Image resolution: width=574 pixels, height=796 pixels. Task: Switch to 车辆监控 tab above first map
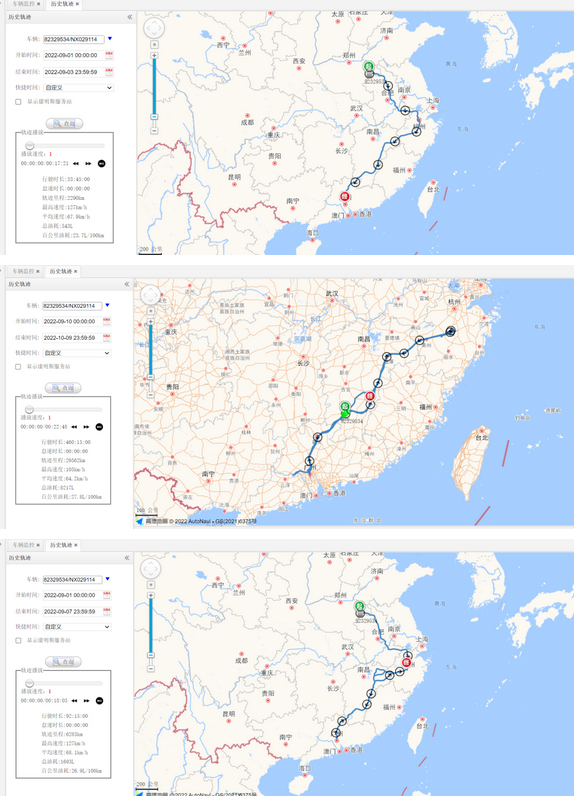(x=25, y=4)
